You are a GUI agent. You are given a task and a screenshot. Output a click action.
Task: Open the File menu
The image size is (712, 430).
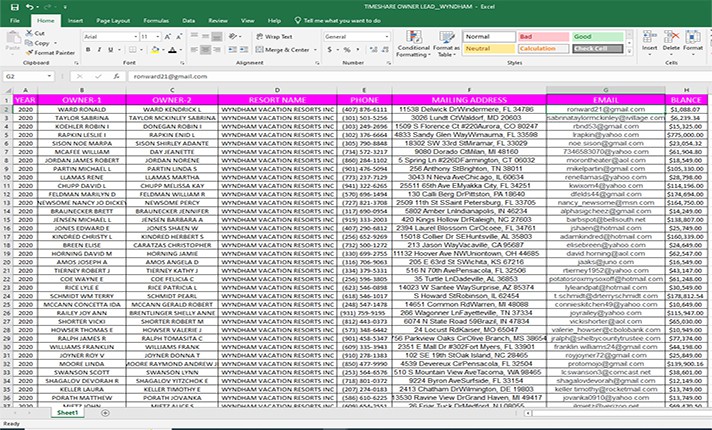tap(15, 20)
